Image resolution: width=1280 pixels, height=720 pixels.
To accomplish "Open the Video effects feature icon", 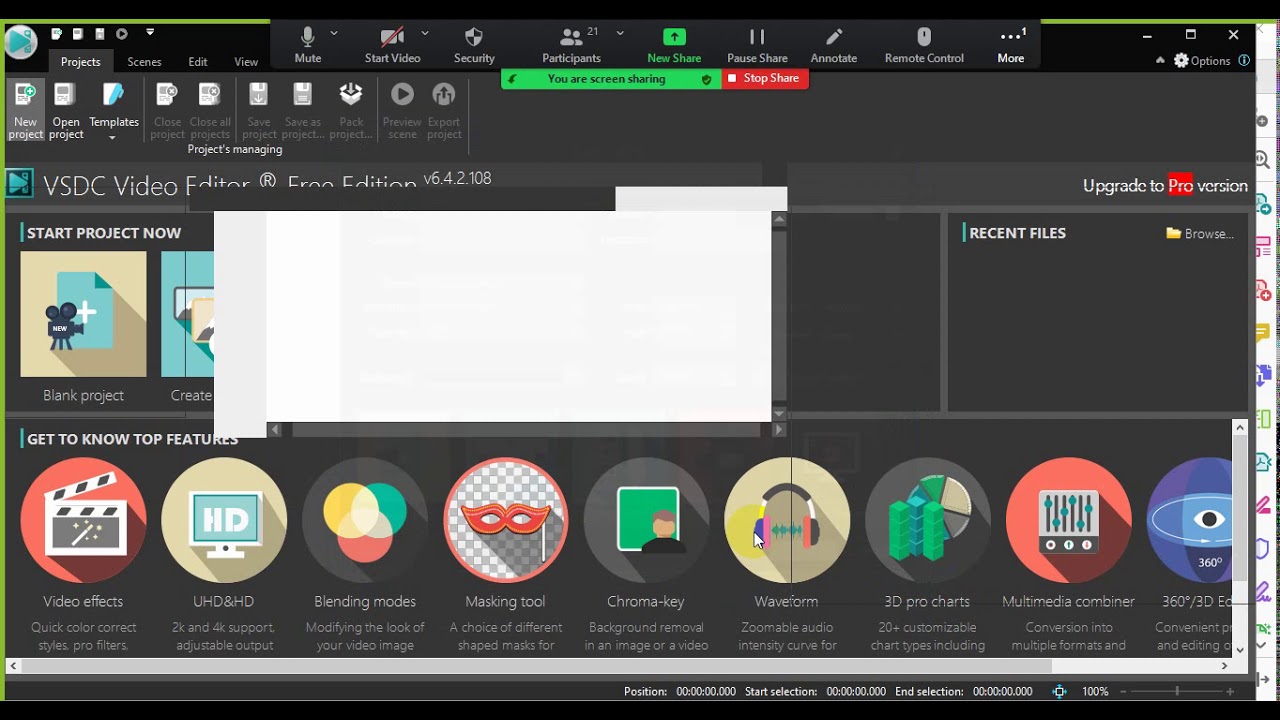I will pyautogui.click(x=83, y=520).
